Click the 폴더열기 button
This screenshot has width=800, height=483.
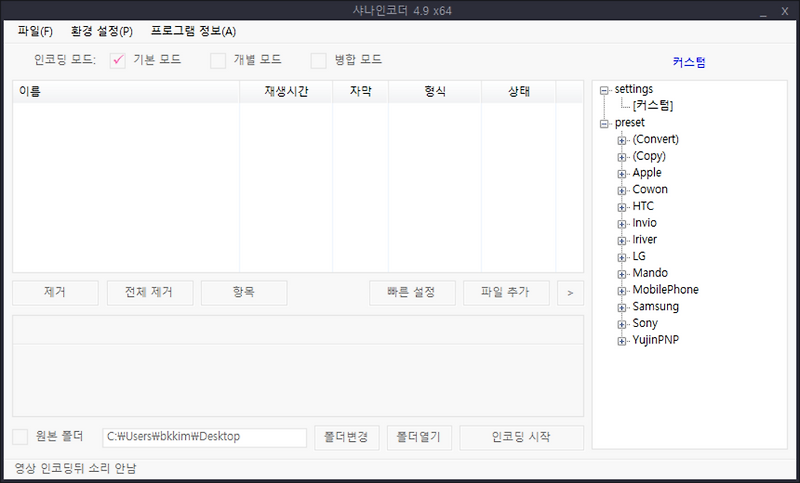point(419,438)
